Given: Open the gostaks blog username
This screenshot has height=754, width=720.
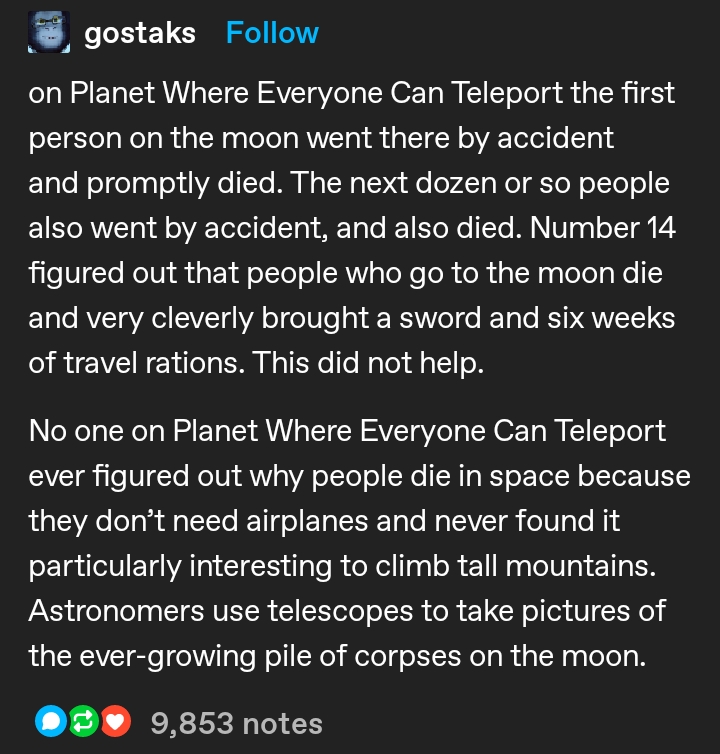Looking at the screenshot, I should pyautogui.click(x=140, y=33).
